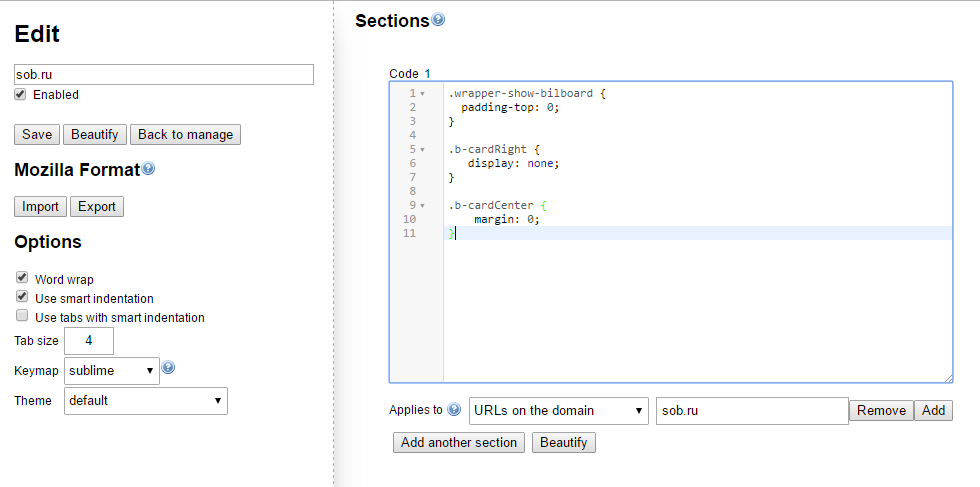Click Add another section button
980x487 pixels.
tap(458, 442)
